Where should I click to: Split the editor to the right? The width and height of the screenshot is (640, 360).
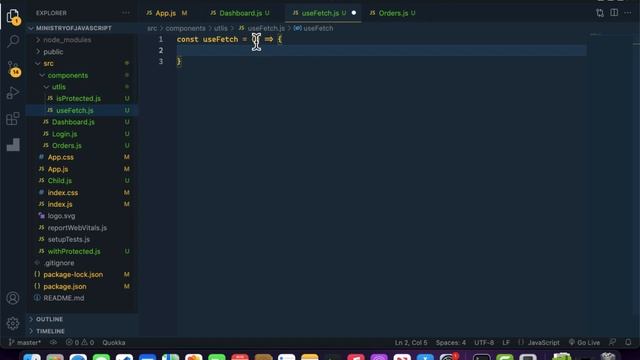pyautogui.click(x=614, y=13)
